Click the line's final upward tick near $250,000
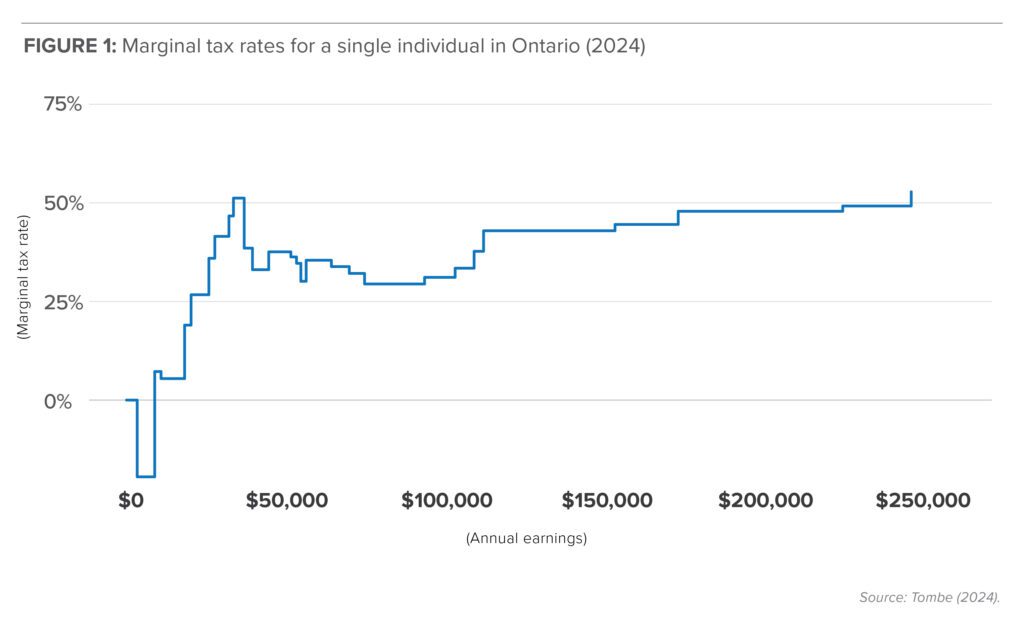The height and width of the screenshot is (628, 1024). (911, 197)
